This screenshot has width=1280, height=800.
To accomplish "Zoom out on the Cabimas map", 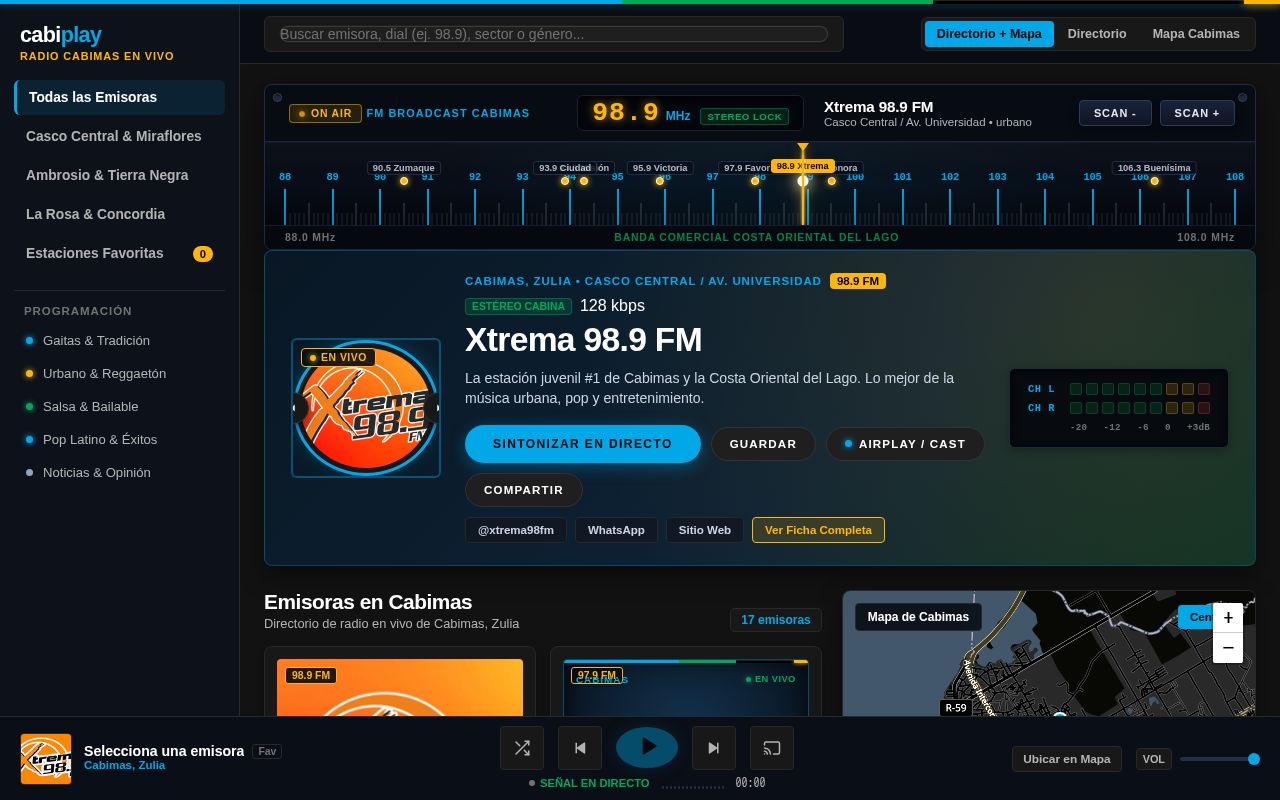I will tap(1228, 648).
